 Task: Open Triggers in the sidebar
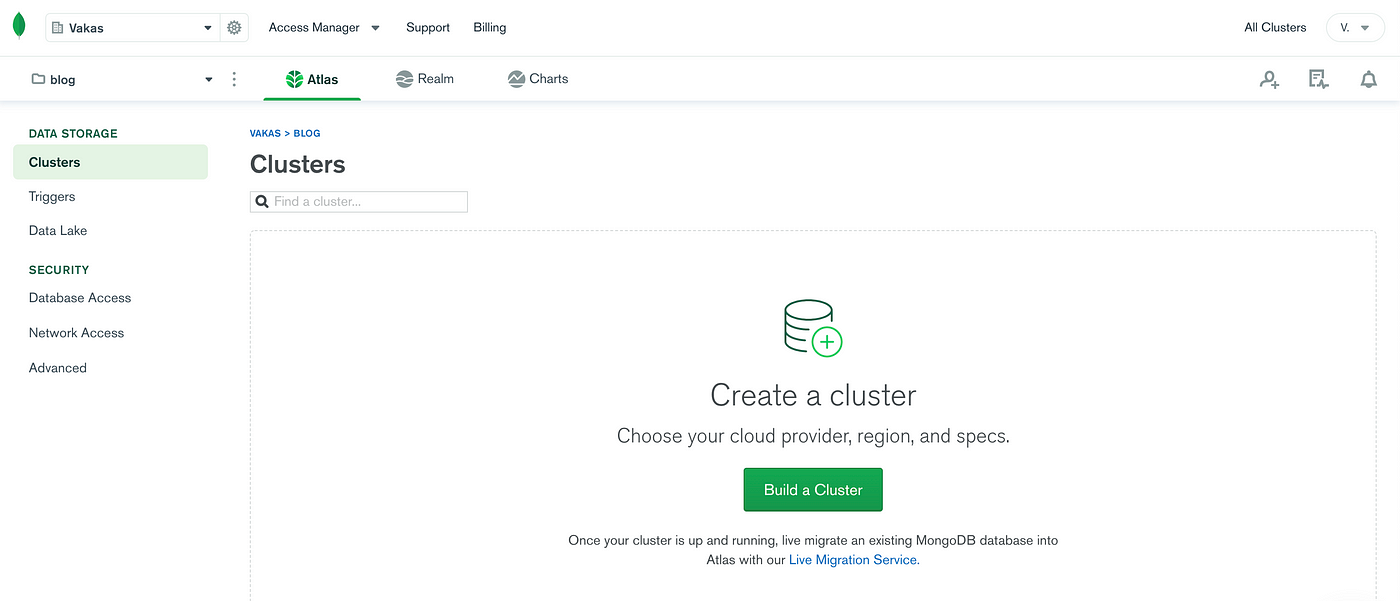[x=52, y=197]
